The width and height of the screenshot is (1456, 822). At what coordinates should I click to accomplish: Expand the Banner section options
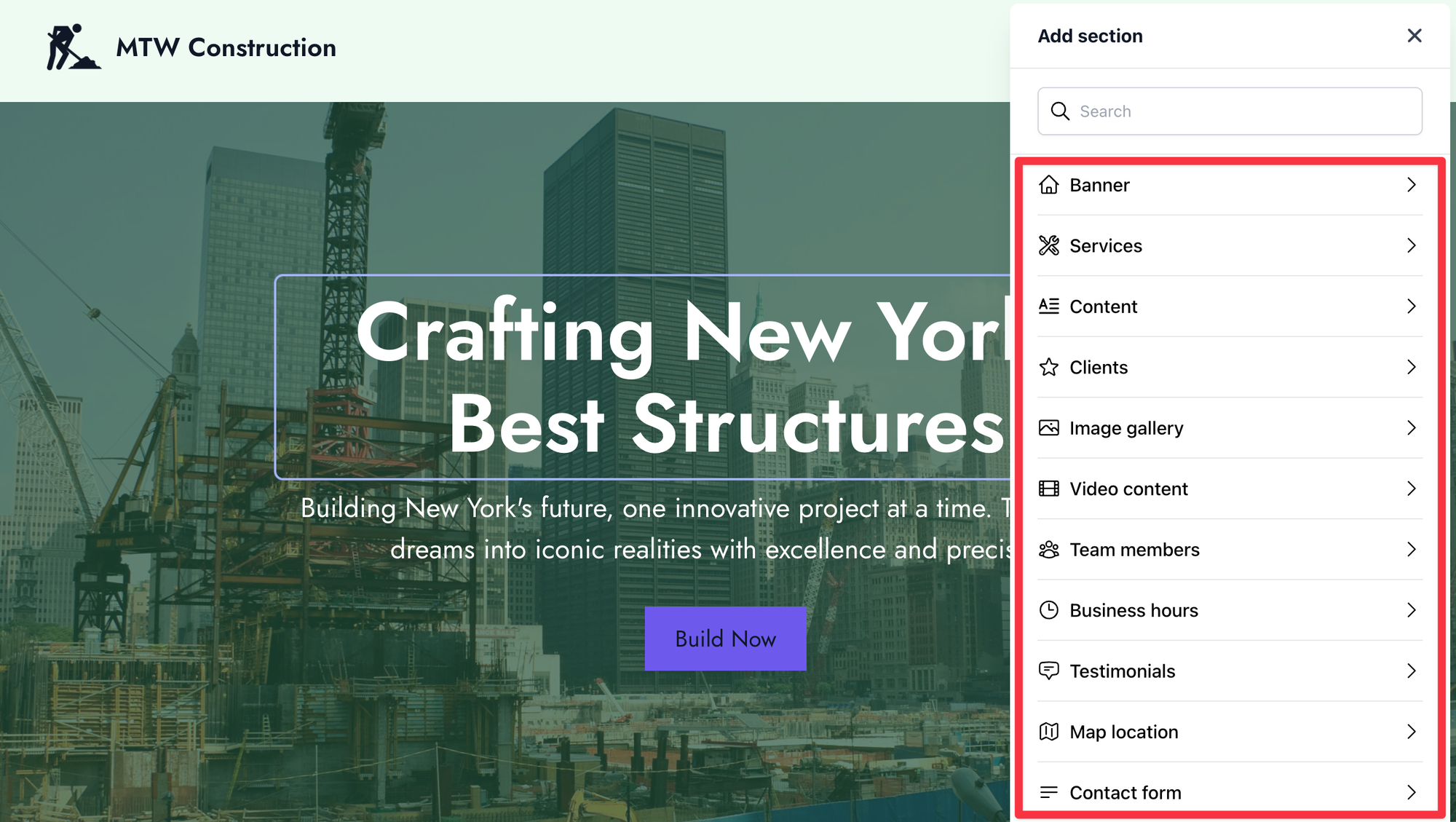(1412, 186)
